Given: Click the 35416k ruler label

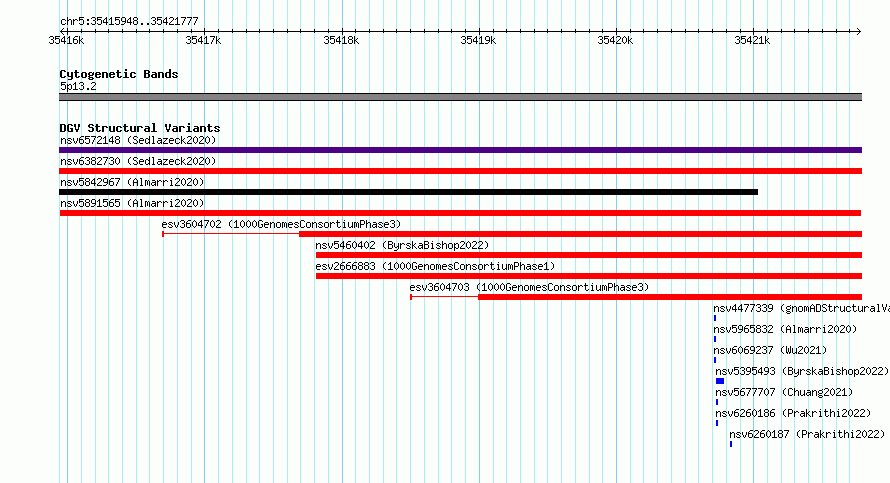Looking at the screenshot, I should (x=66, y=40).
